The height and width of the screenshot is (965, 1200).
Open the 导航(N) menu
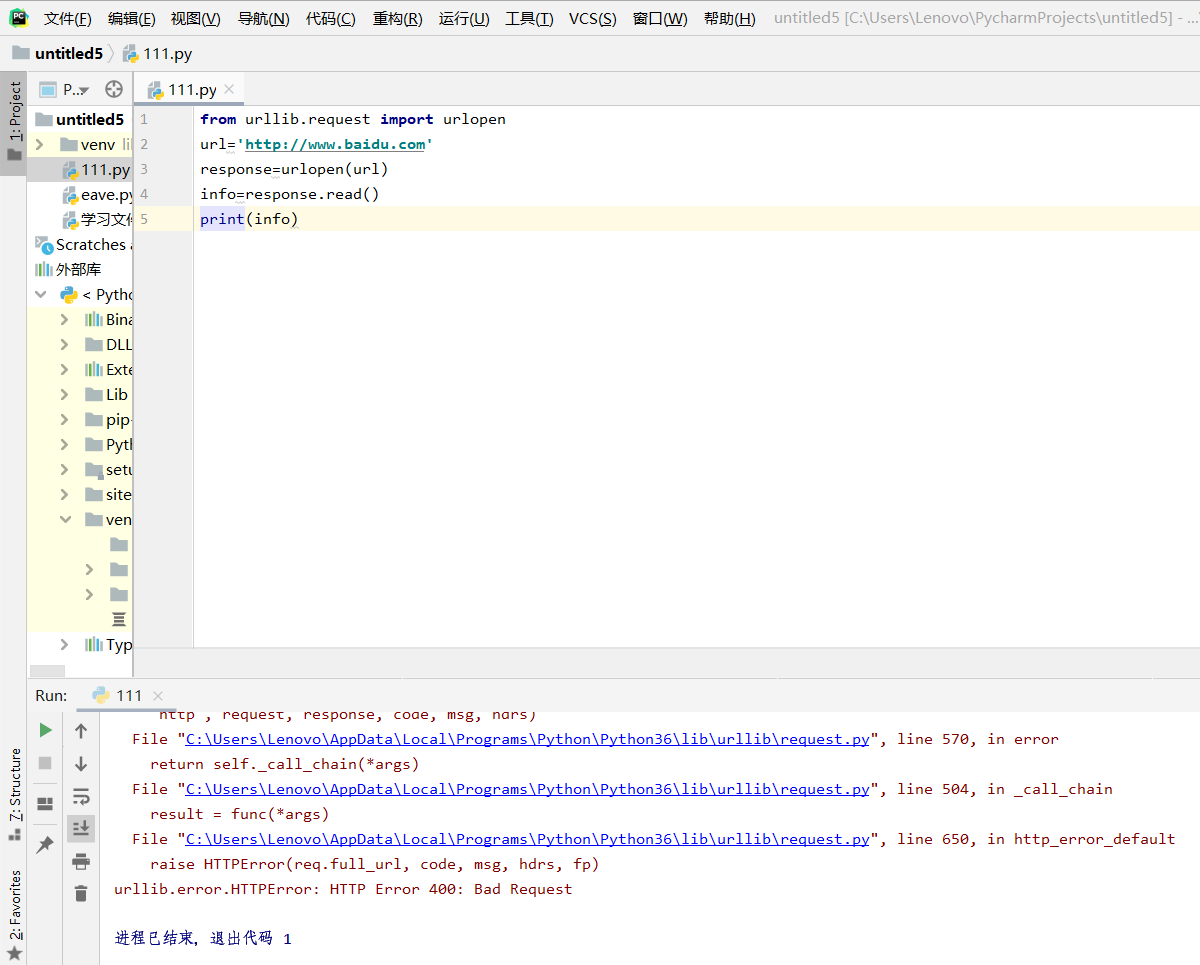(x=263, y=19)
